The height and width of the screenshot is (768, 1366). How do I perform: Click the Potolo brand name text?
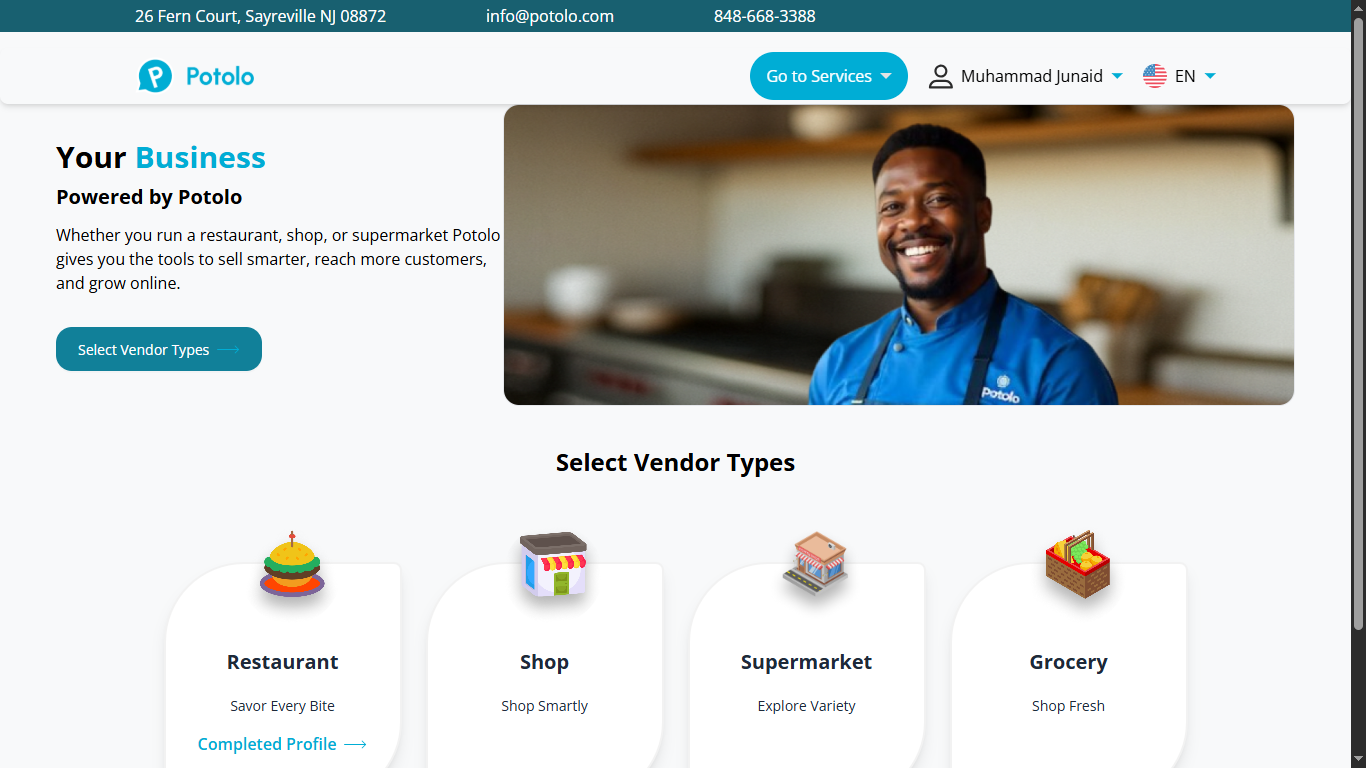click(x=220, y=76)
